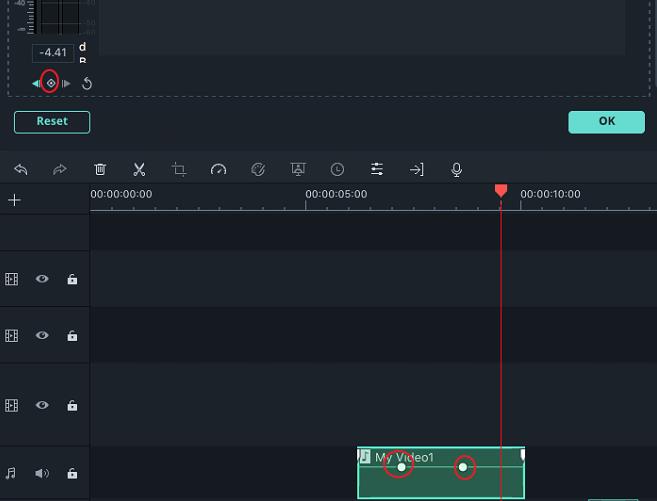Mute the audio track speaker icon
This screenshot has width=657, height=501.
(42, 473)
